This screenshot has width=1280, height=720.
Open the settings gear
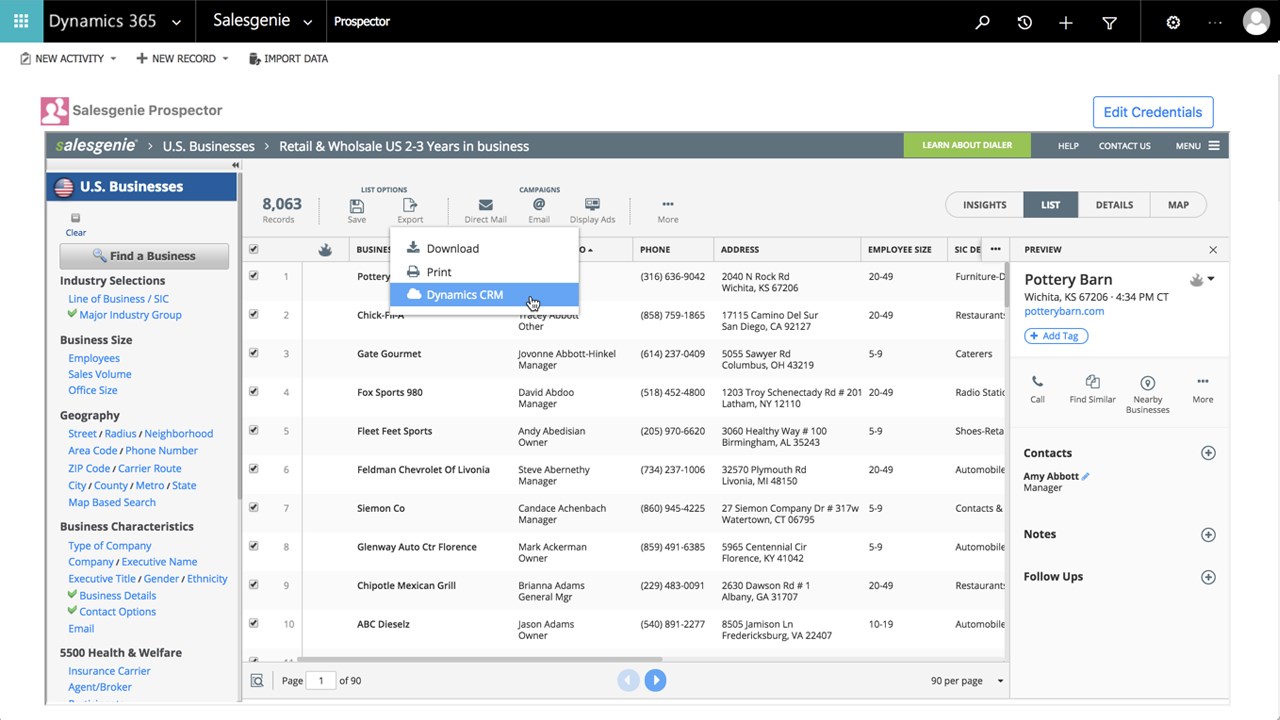coord(1173,22)
